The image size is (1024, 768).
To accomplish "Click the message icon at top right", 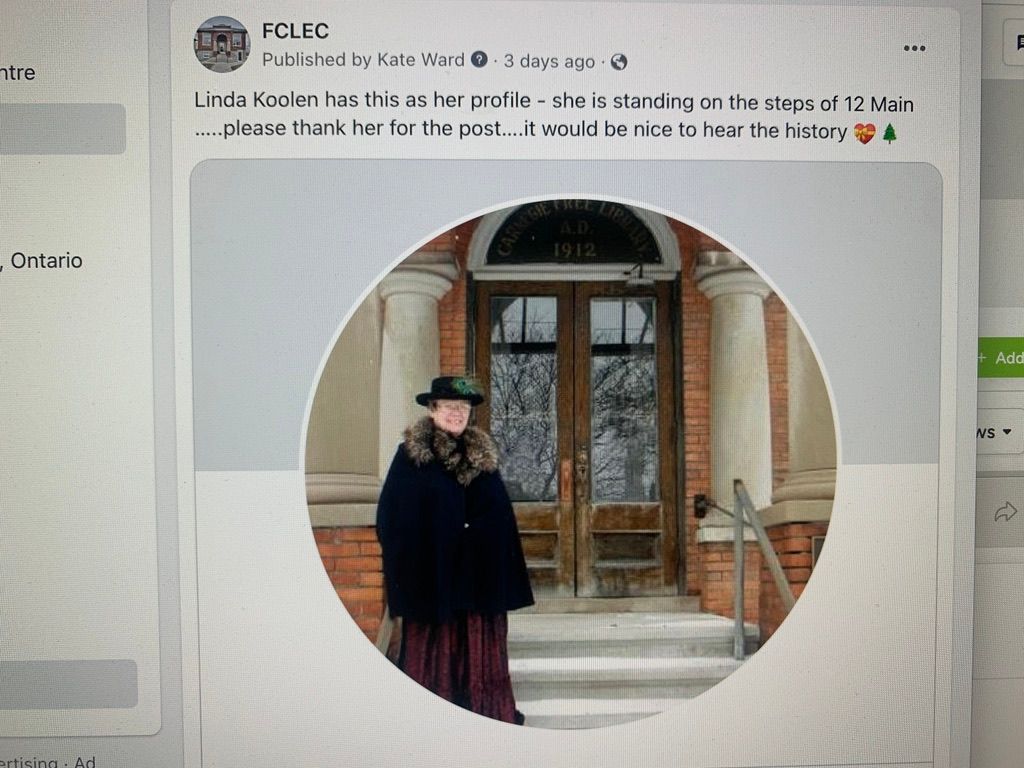I will pos(1019,43).
